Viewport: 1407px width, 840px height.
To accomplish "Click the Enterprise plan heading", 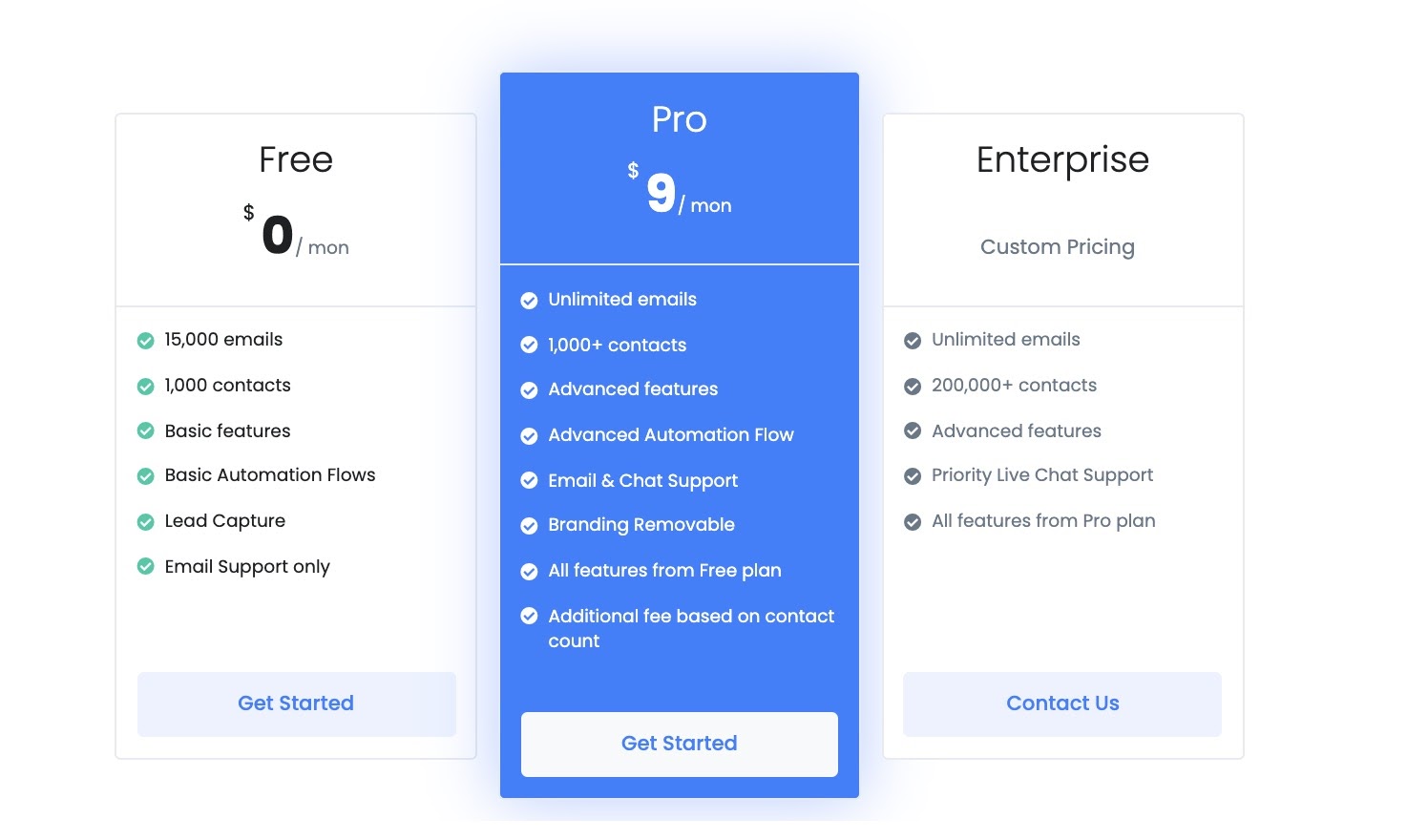I will point(1062,159).
